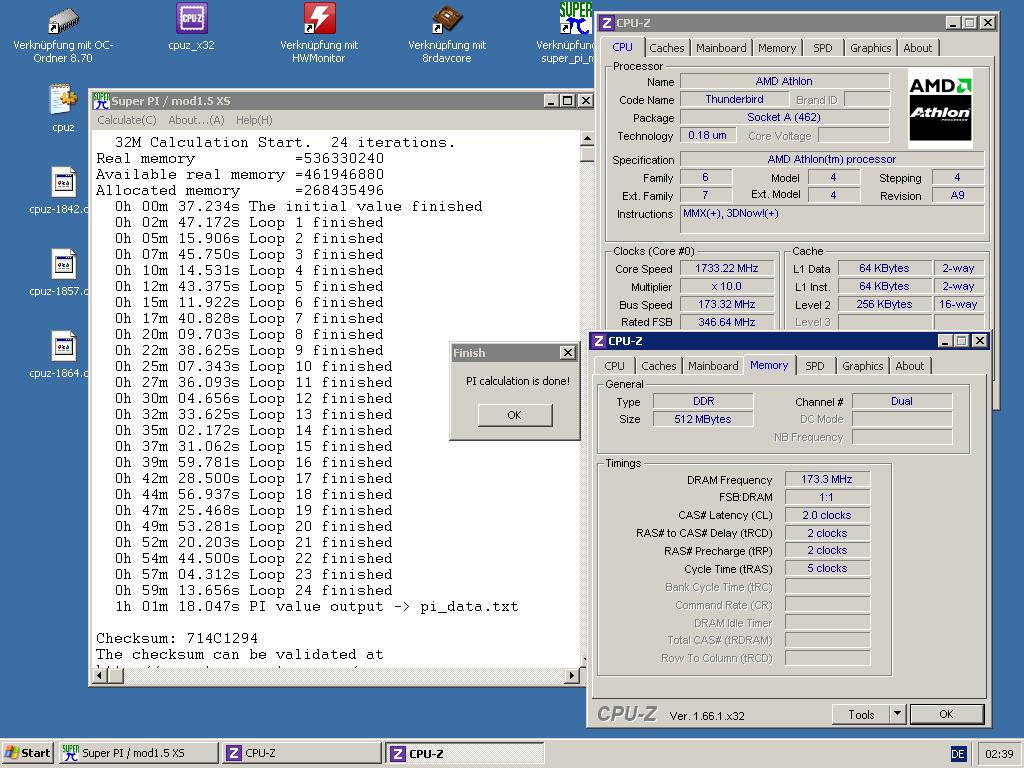Select the cpuz-1864 file icon on desktop

point(63,346)
